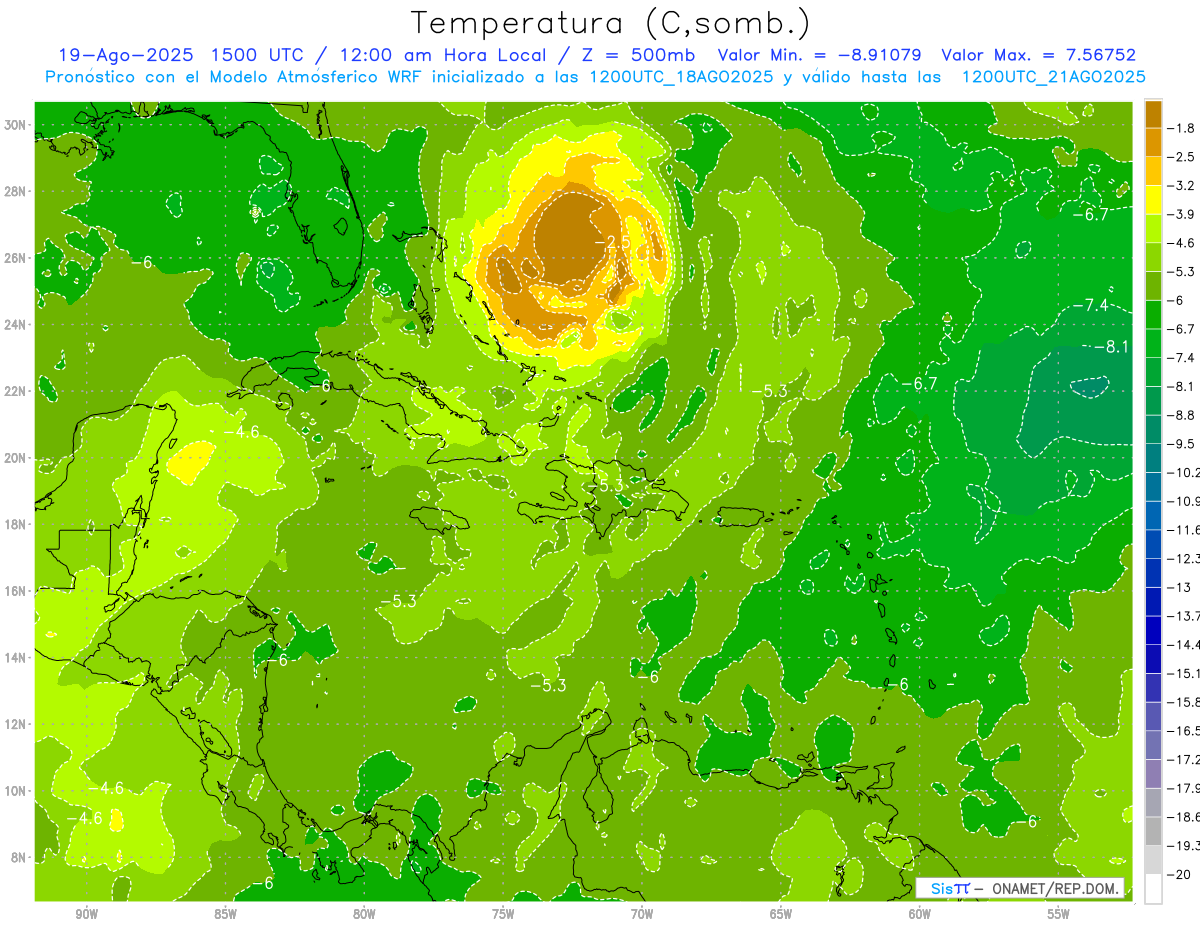
Task: Click the "22N" latitude label
Action: click(x=17, y=391)
